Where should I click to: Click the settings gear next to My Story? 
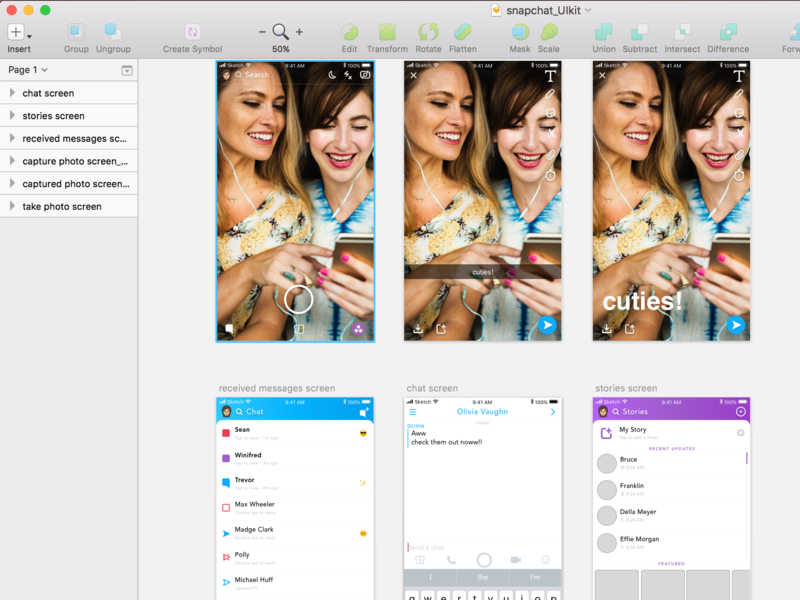(x=740, y=433)
